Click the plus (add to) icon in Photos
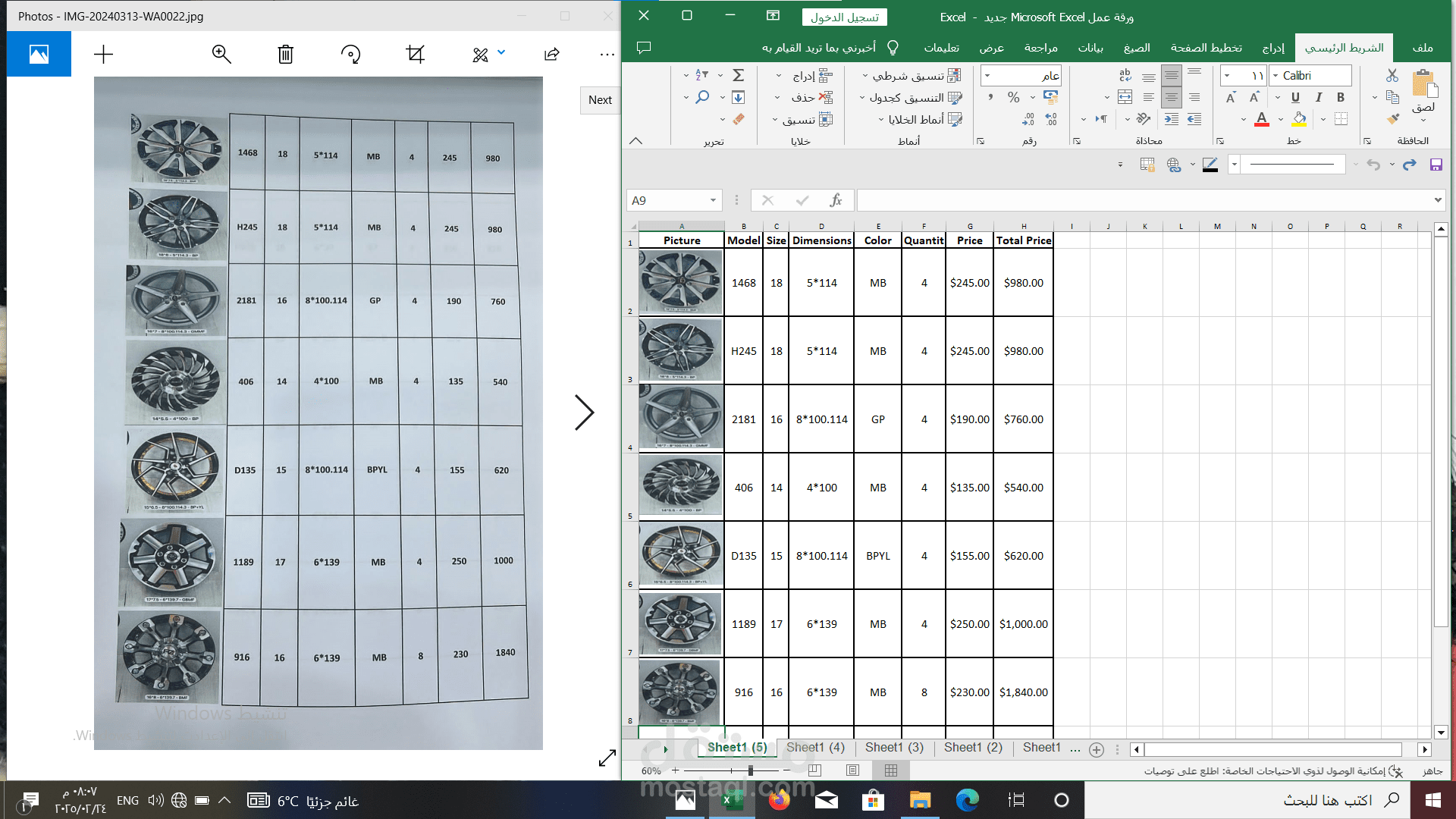The width and height of the screenshot is (1456, 819). [103, 54]
